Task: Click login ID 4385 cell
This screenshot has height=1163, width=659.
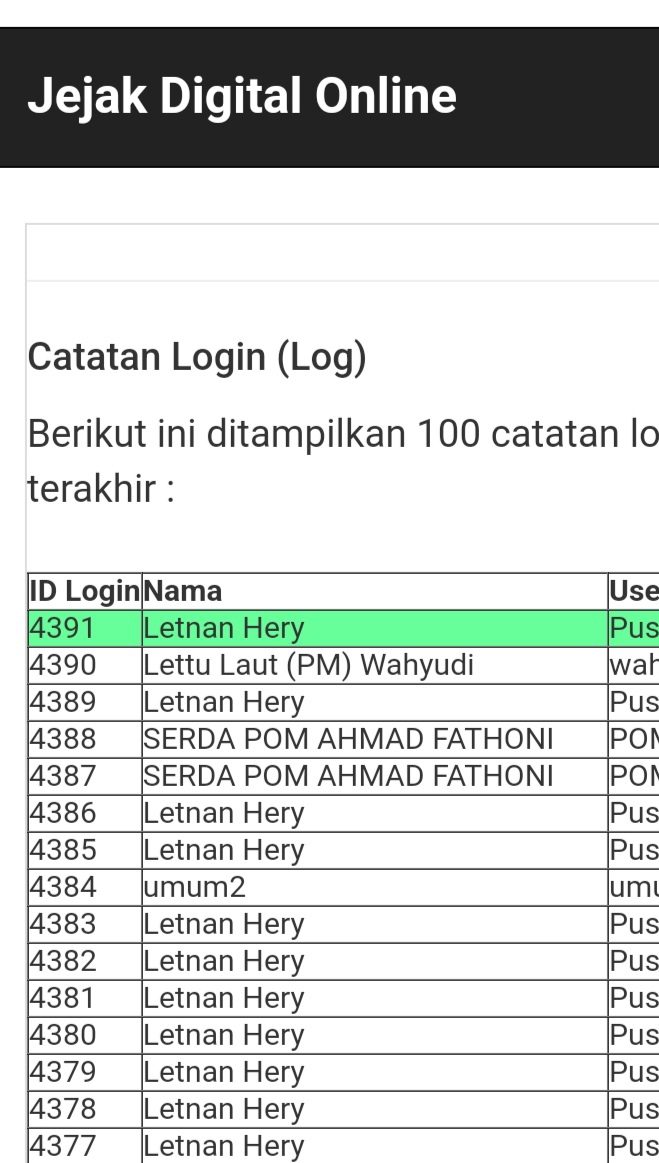Action: click(x=63, y=851)
